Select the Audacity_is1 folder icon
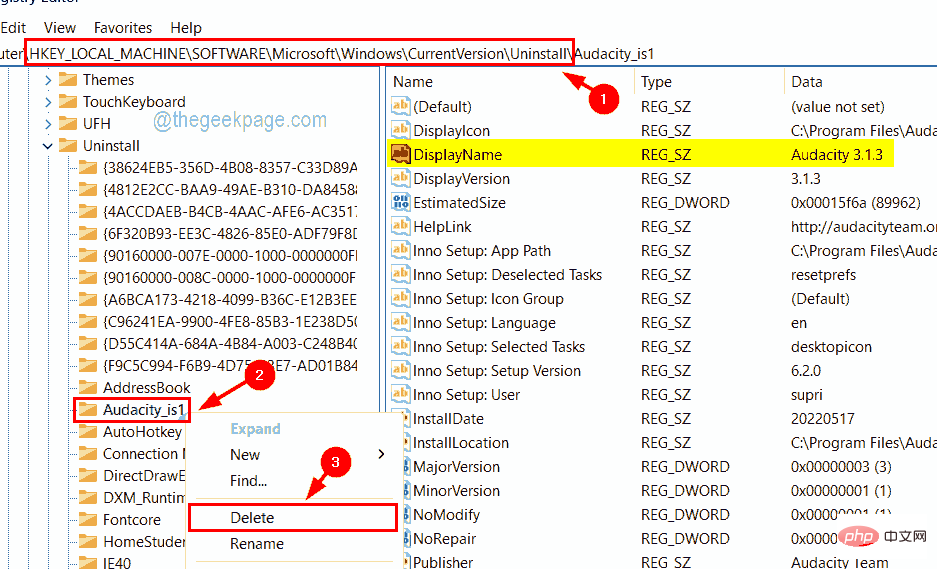The width and height of the screenshot is (937, 569). point(88,409)
